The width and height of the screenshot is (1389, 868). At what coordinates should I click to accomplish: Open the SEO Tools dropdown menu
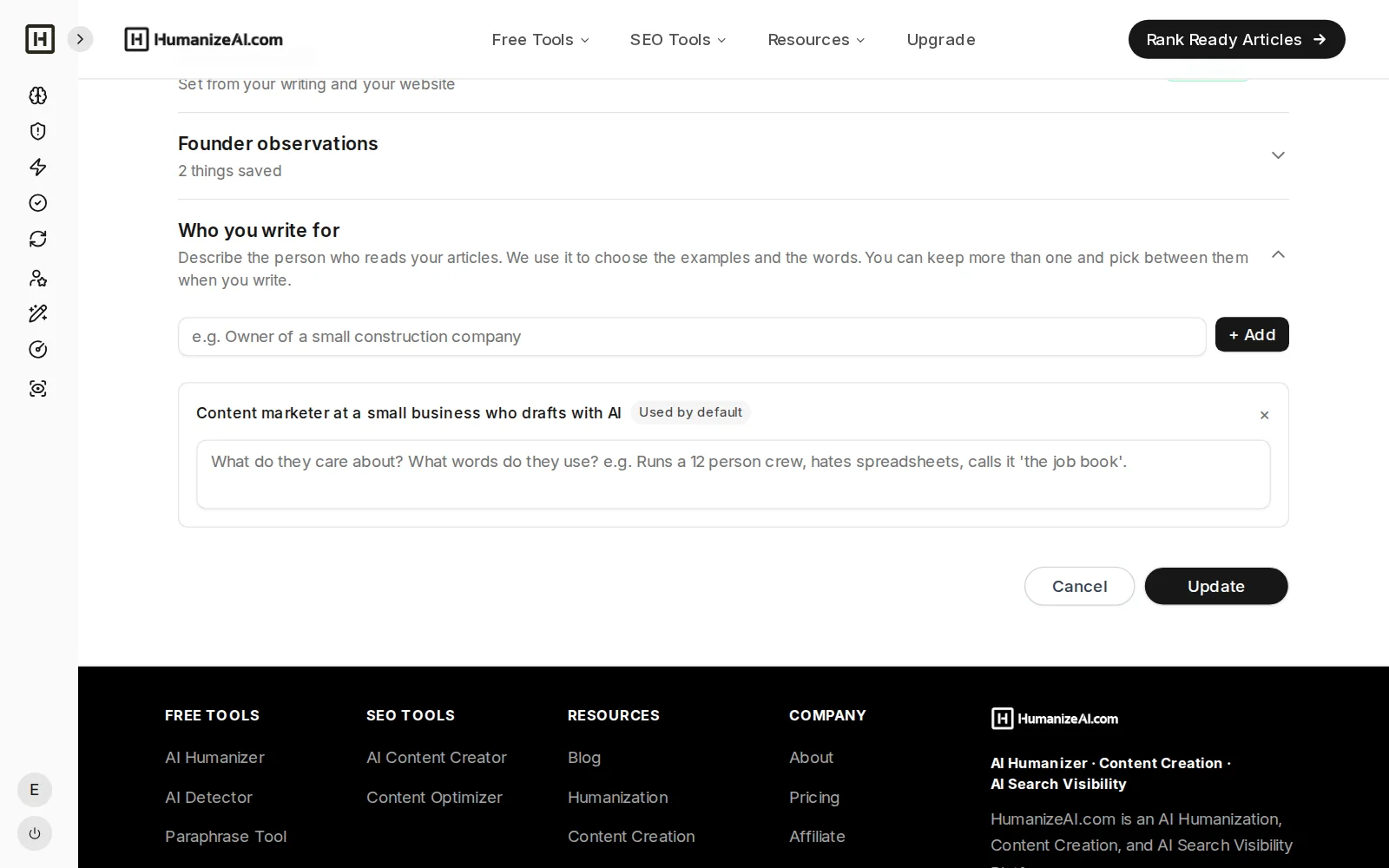click(x=678, y=40)
